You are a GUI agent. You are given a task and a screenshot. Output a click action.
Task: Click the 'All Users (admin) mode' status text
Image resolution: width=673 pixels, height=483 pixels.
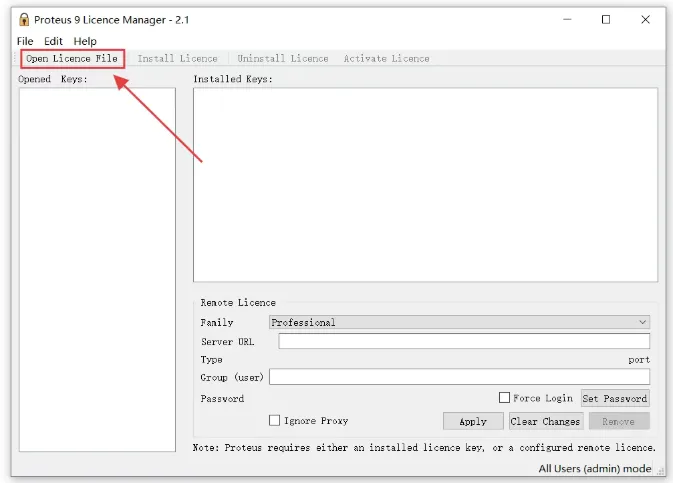pos(595,468)
